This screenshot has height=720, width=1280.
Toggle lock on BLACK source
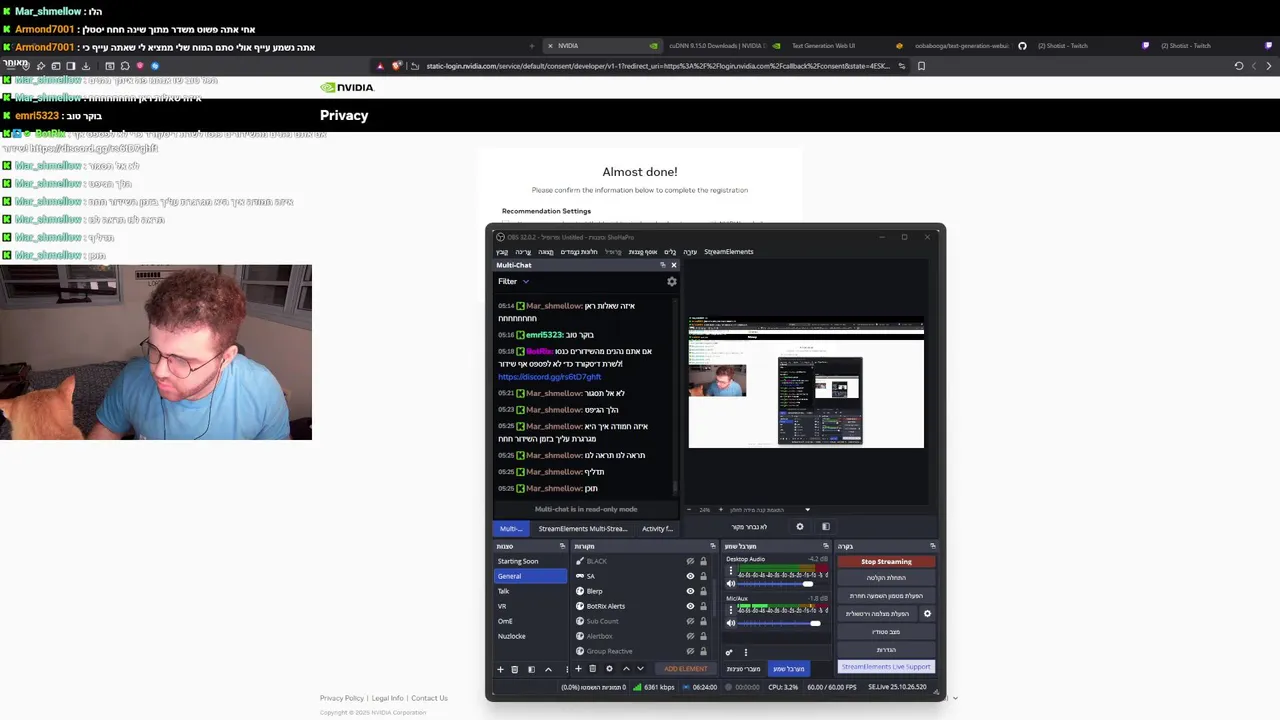coord(703,561)
